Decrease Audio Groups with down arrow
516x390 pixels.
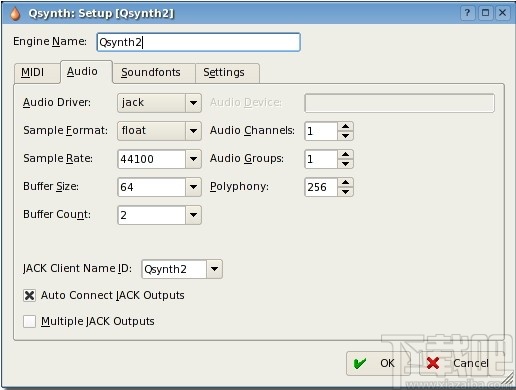pyautogui.click(x=345, y=164)
